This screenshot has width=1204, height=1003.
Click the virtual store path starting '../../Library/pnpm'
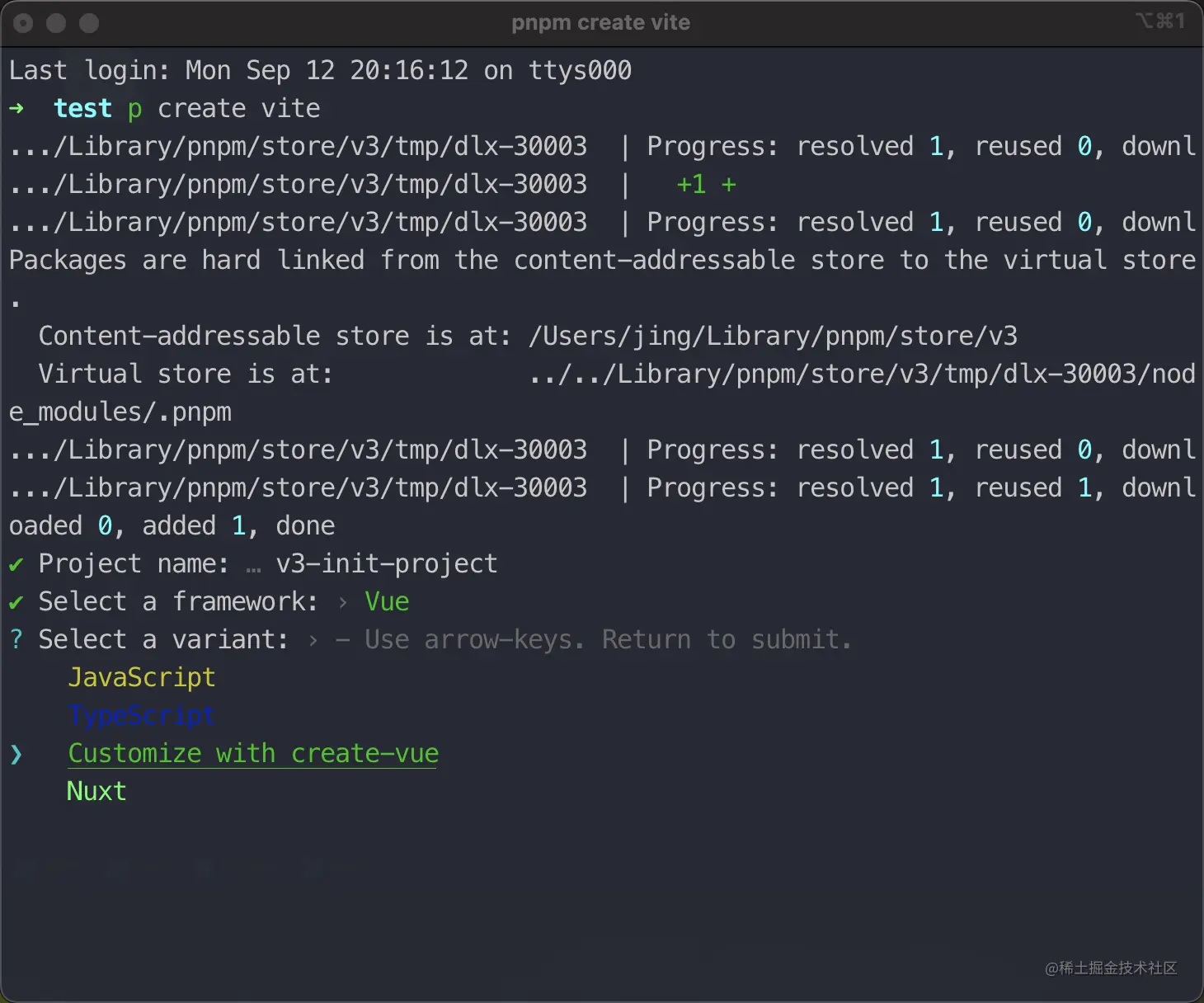click(862, 374)
